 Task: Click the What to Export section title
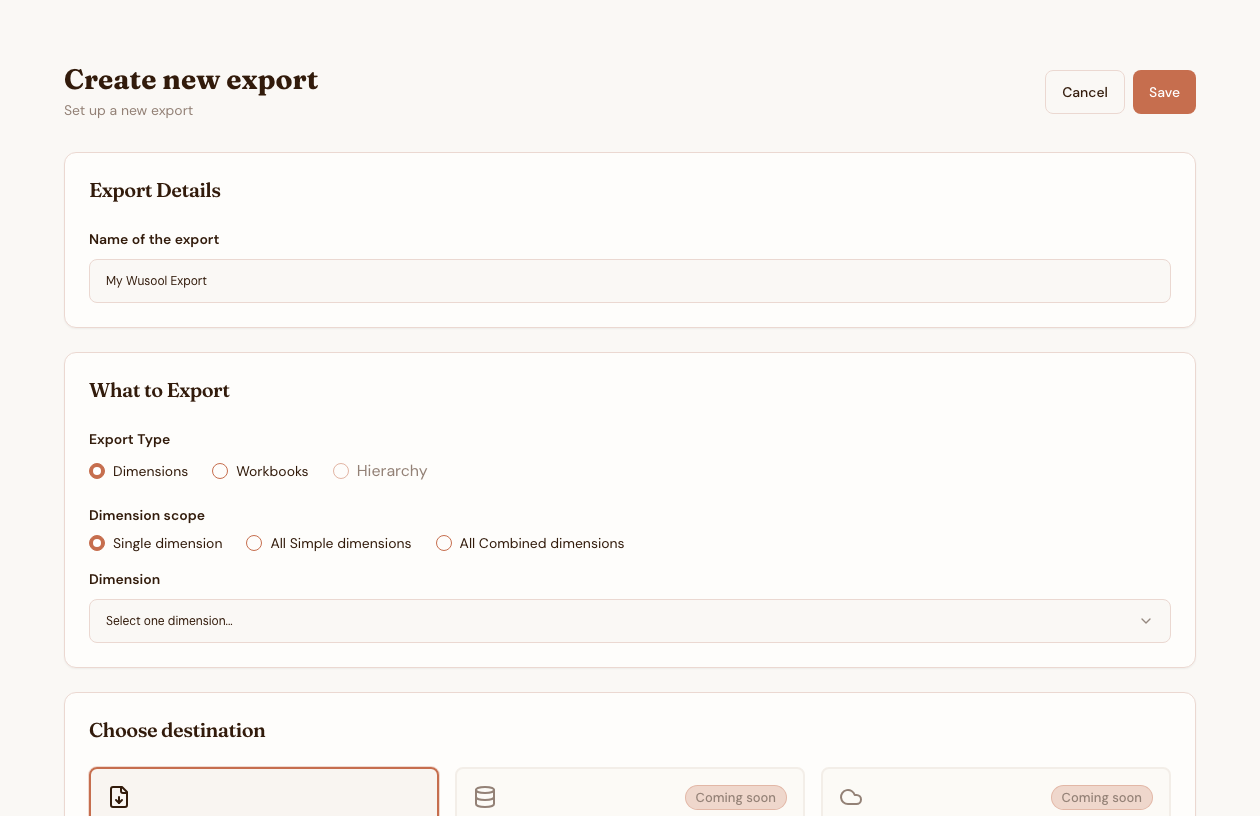click(x=159, y=390)
